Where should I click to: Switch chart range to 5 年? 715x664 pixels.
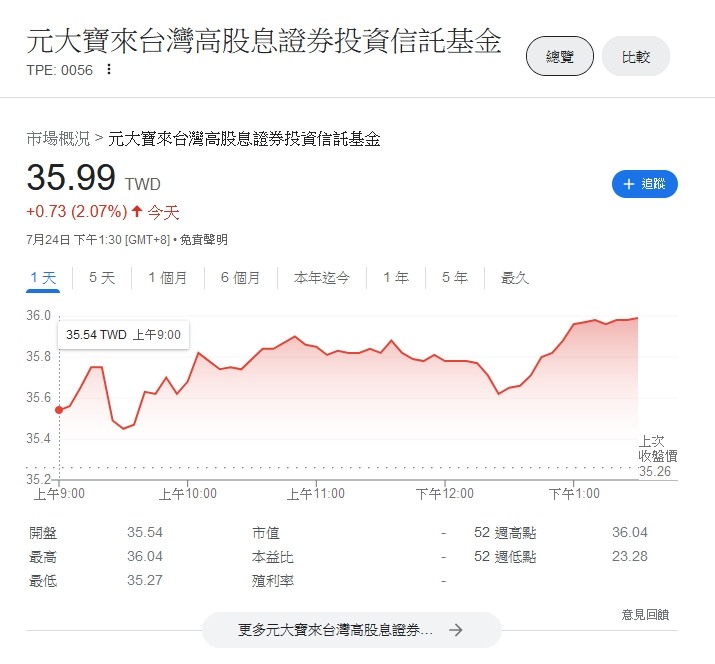coord(455,277)
